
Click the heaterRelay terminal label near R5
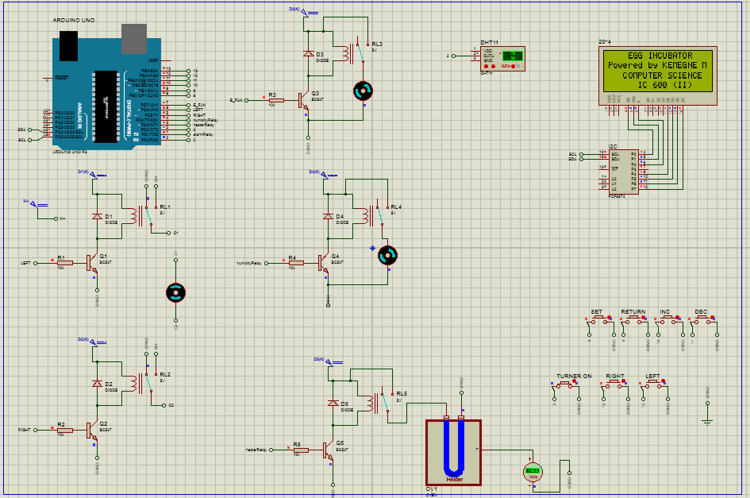pyautogui.click(x=256, y=450)
